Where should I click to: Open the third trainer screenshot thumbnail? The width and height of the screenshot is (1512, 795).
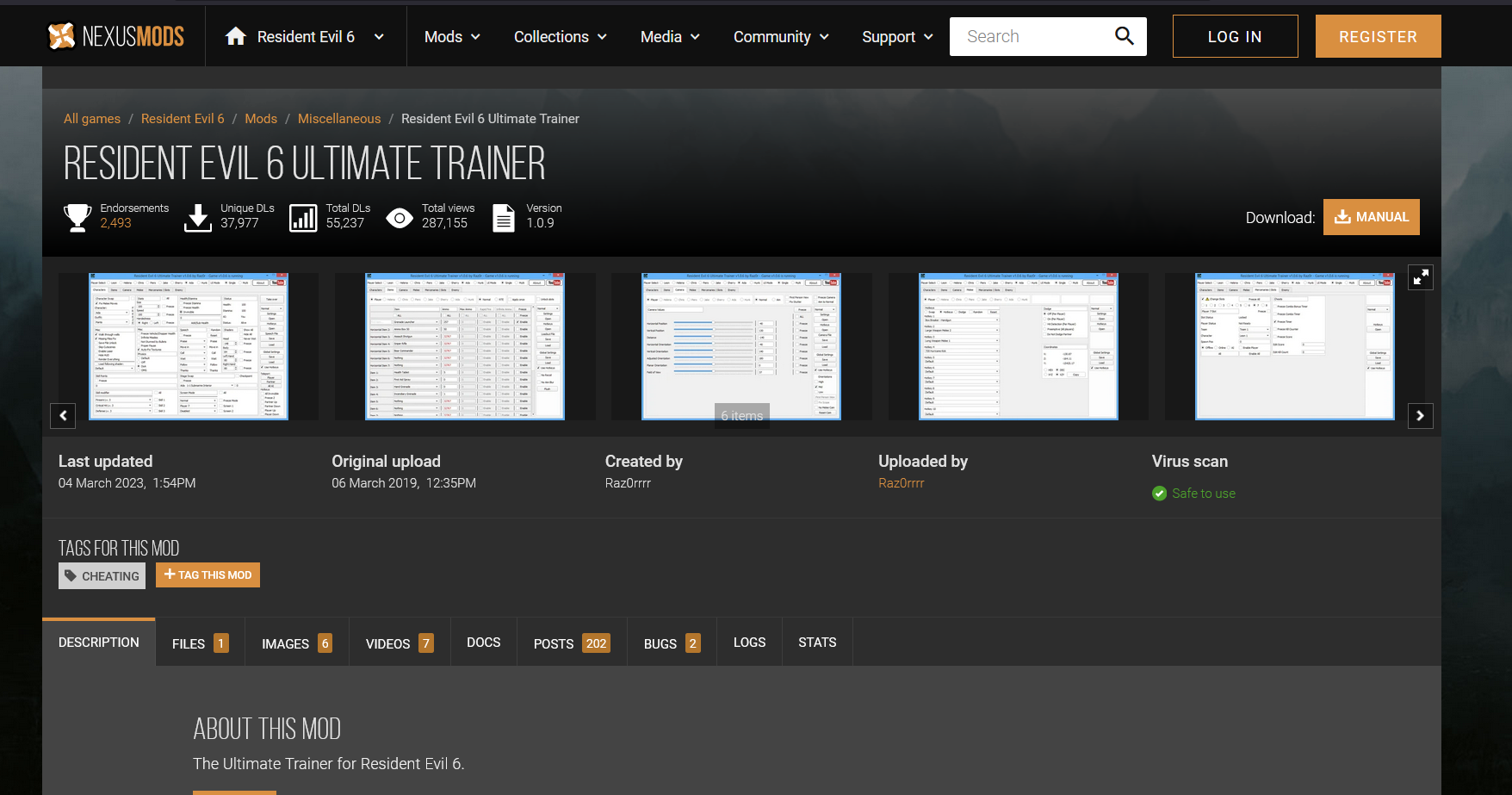point(741,346)
